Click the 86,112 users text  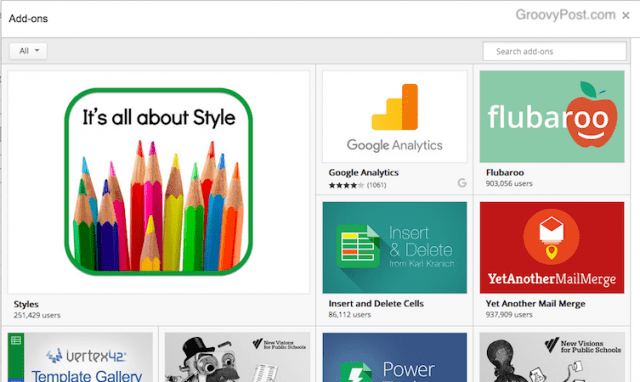point(350,315)
